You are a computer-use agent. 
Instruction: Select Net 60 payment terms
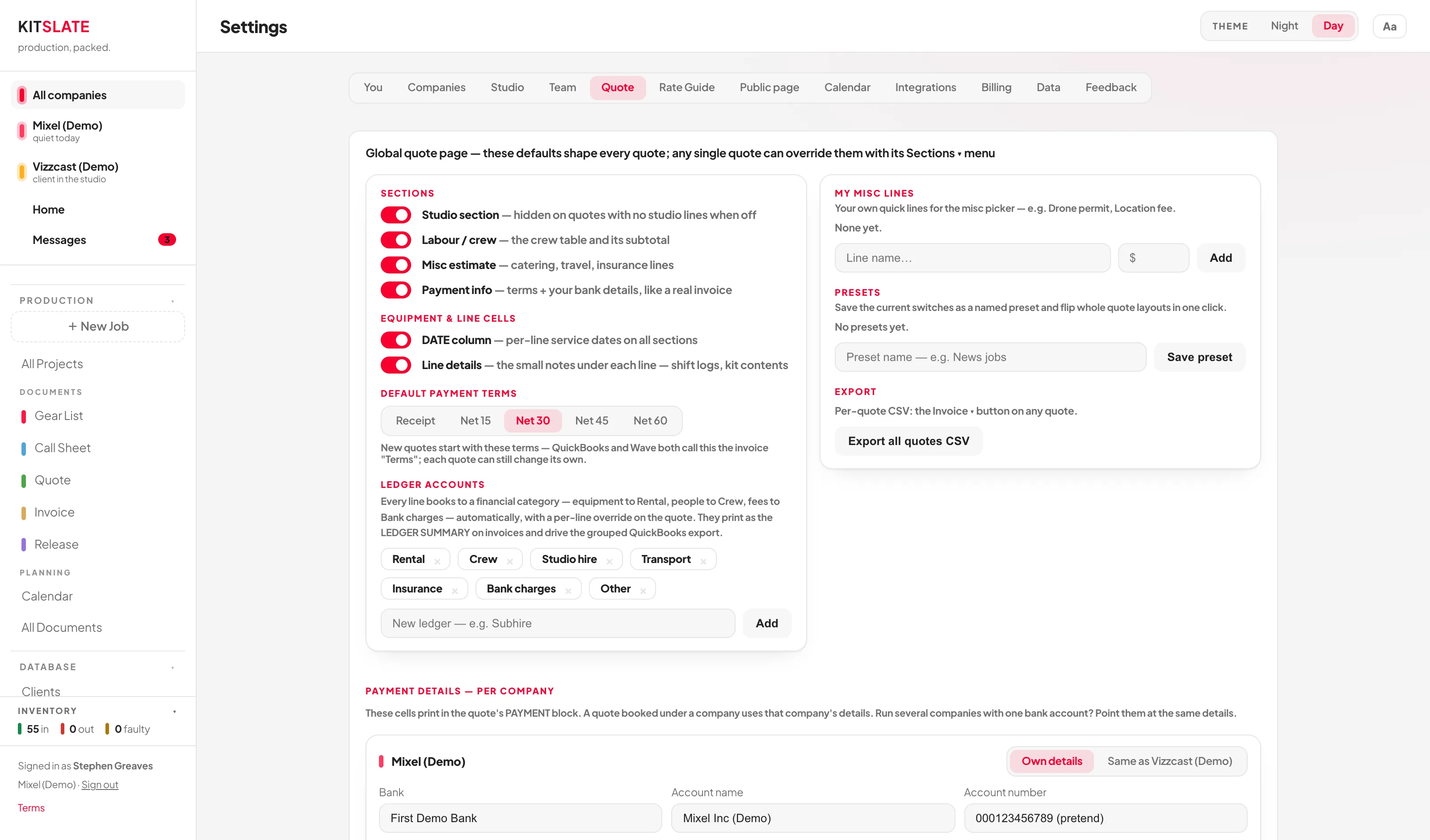(x=650, y=420)
